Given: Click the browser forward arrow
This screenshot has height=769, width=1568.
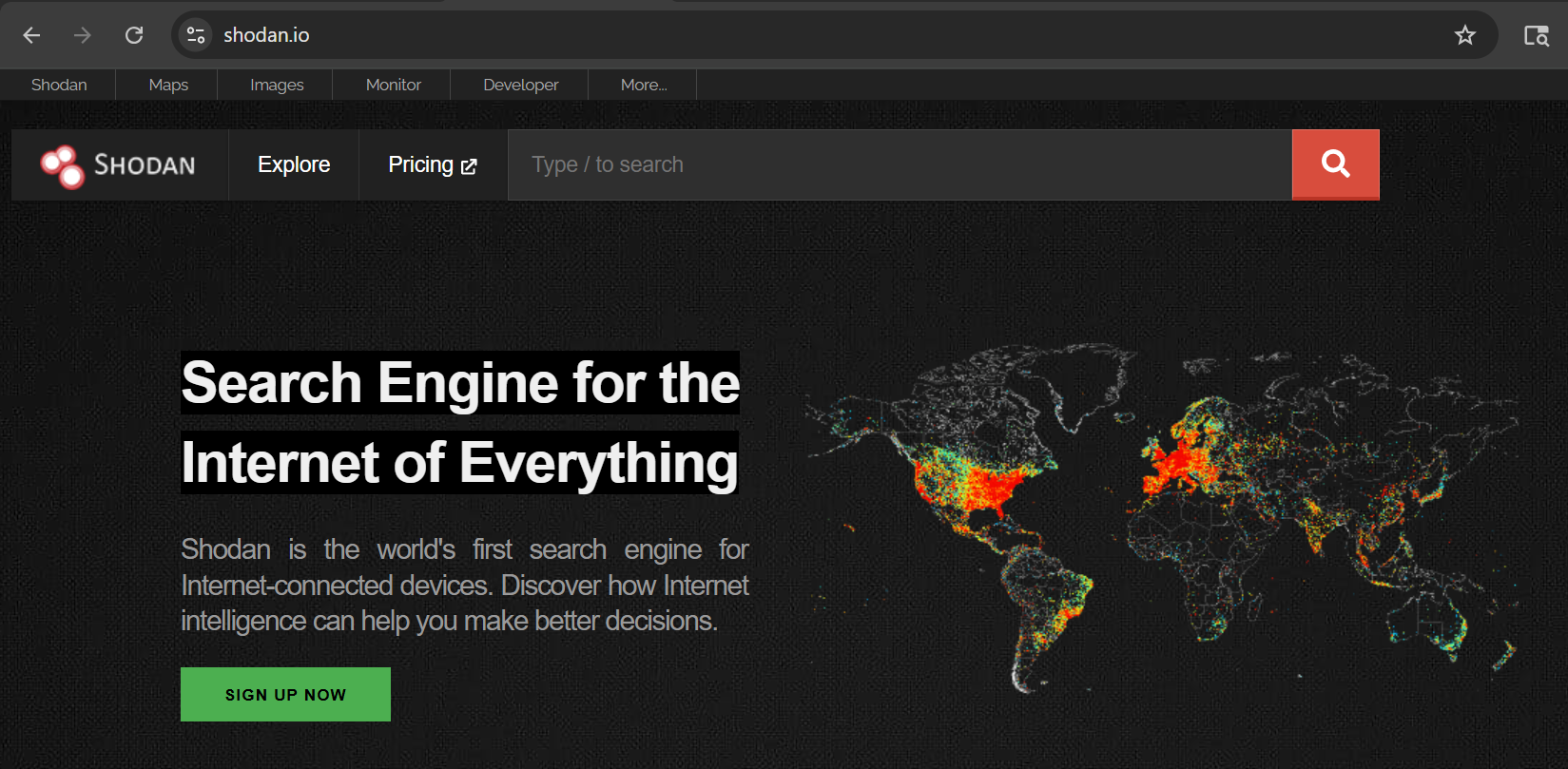Looking at the screenshot, I should 83,35.
